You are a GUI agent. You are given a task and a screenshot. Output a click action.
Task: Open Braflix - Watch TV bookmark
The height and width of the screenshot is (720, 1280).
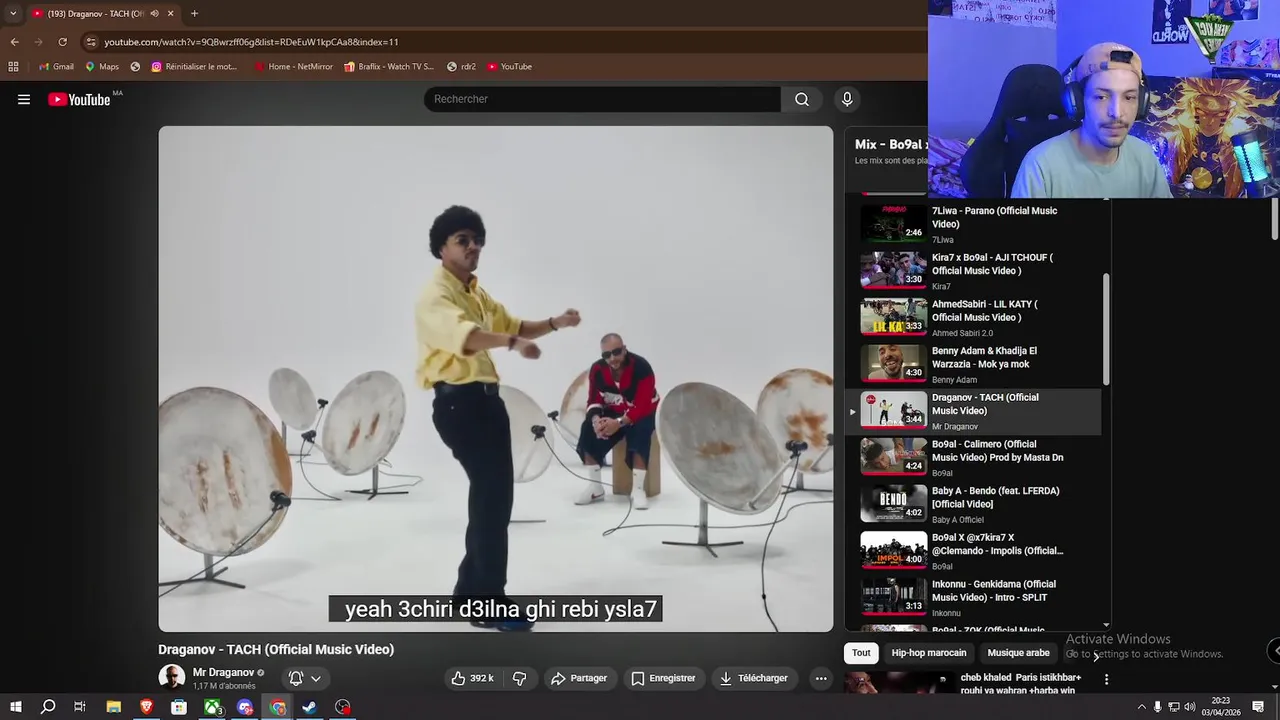388,67
